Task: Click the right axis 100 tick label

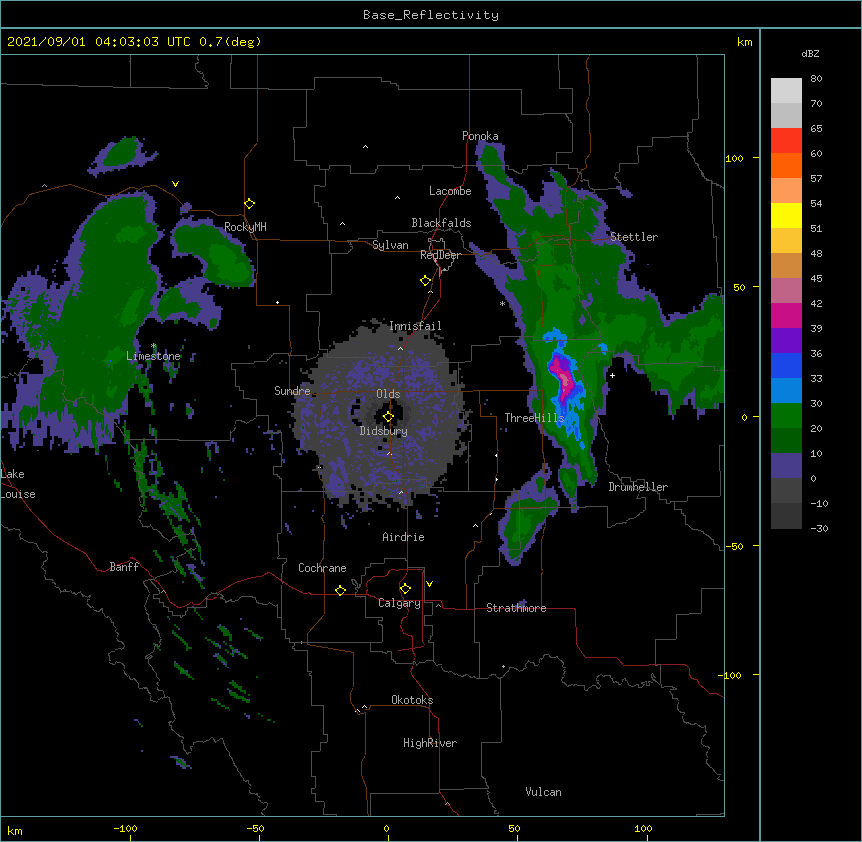Action: click(734, 158)
